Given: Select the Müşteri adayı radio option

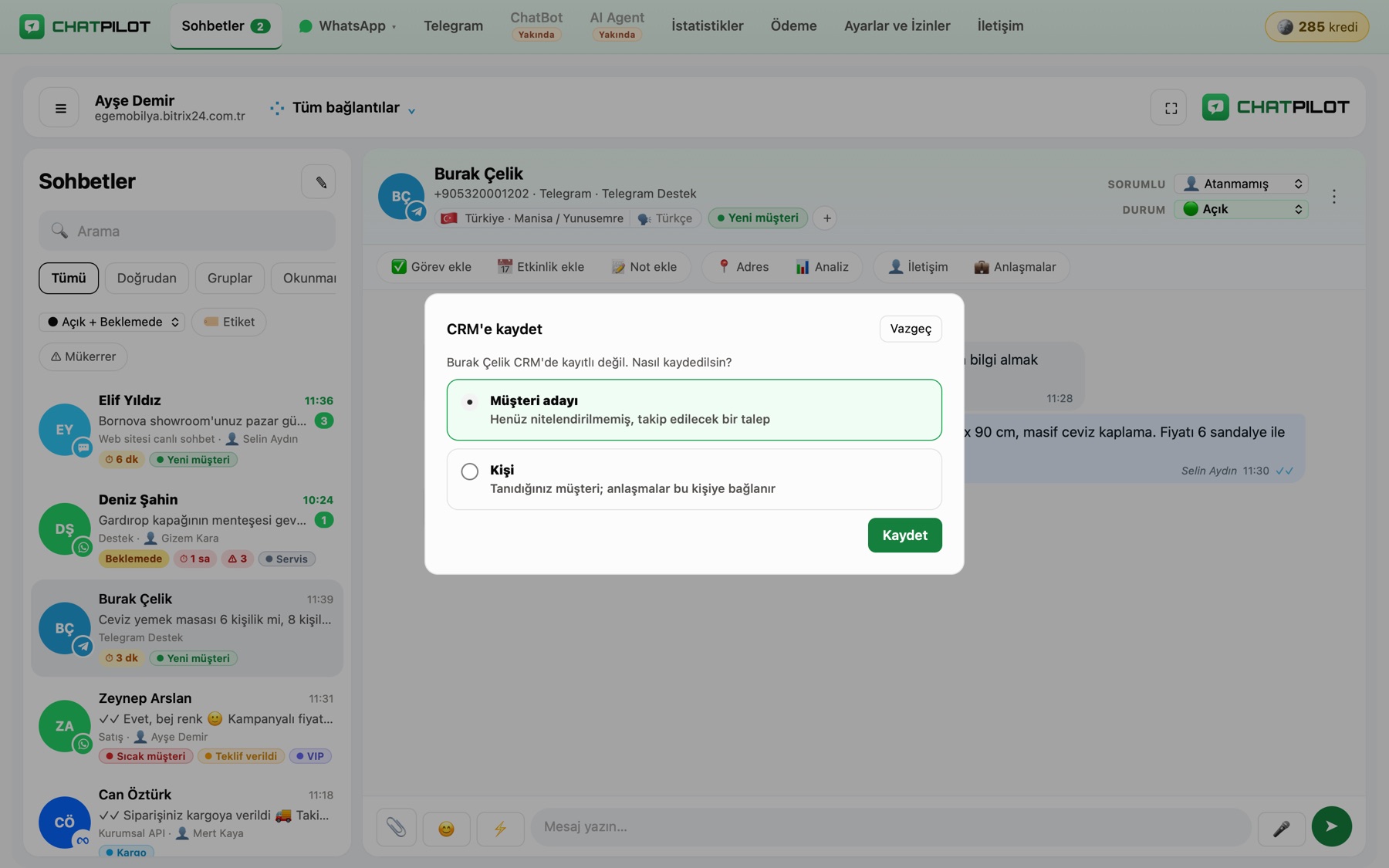Looking at the screenshot, I should coord(694,410).
